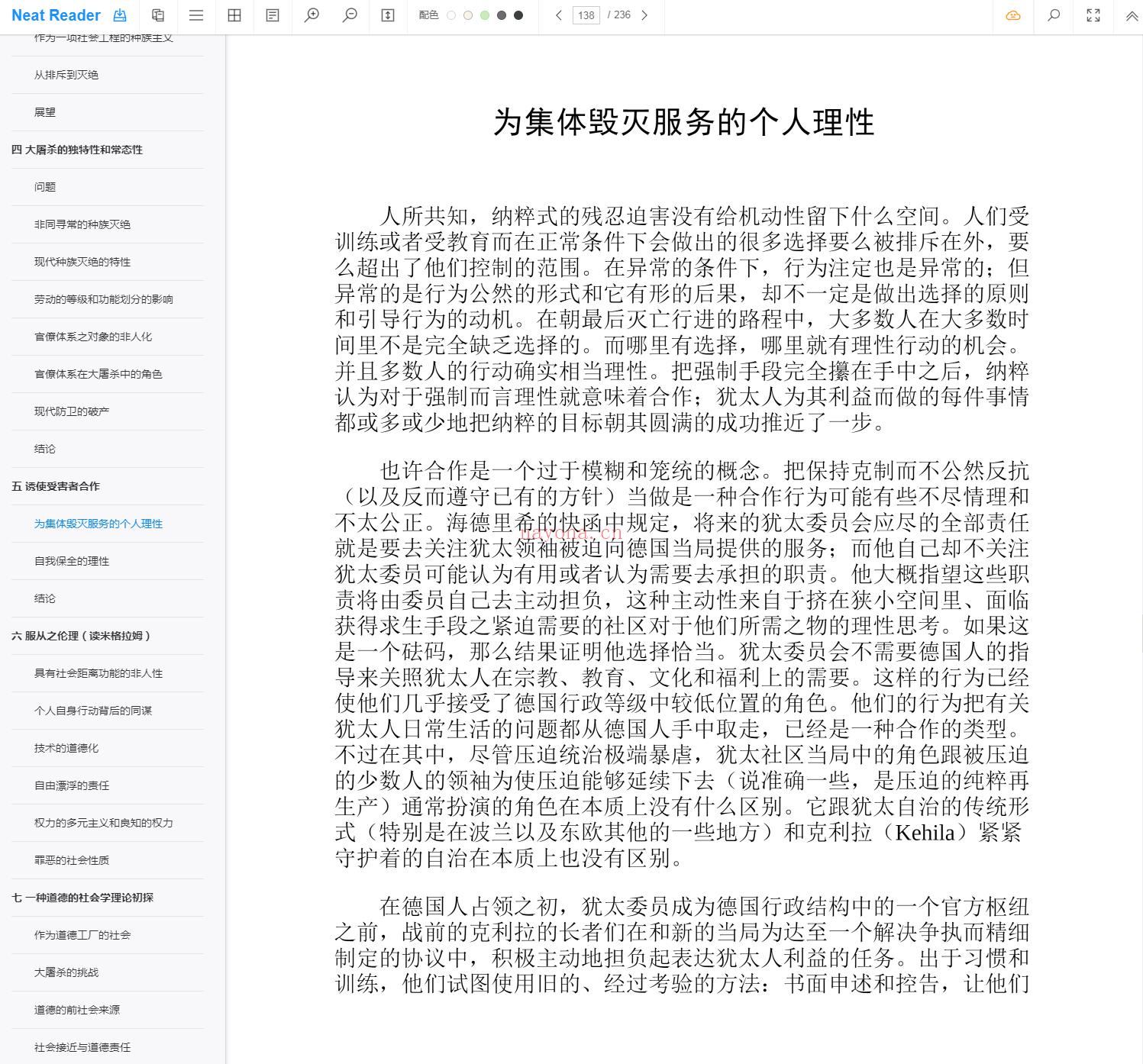
Task: Open chapter 罪恶的社会性质
Action: pos(72,860)
